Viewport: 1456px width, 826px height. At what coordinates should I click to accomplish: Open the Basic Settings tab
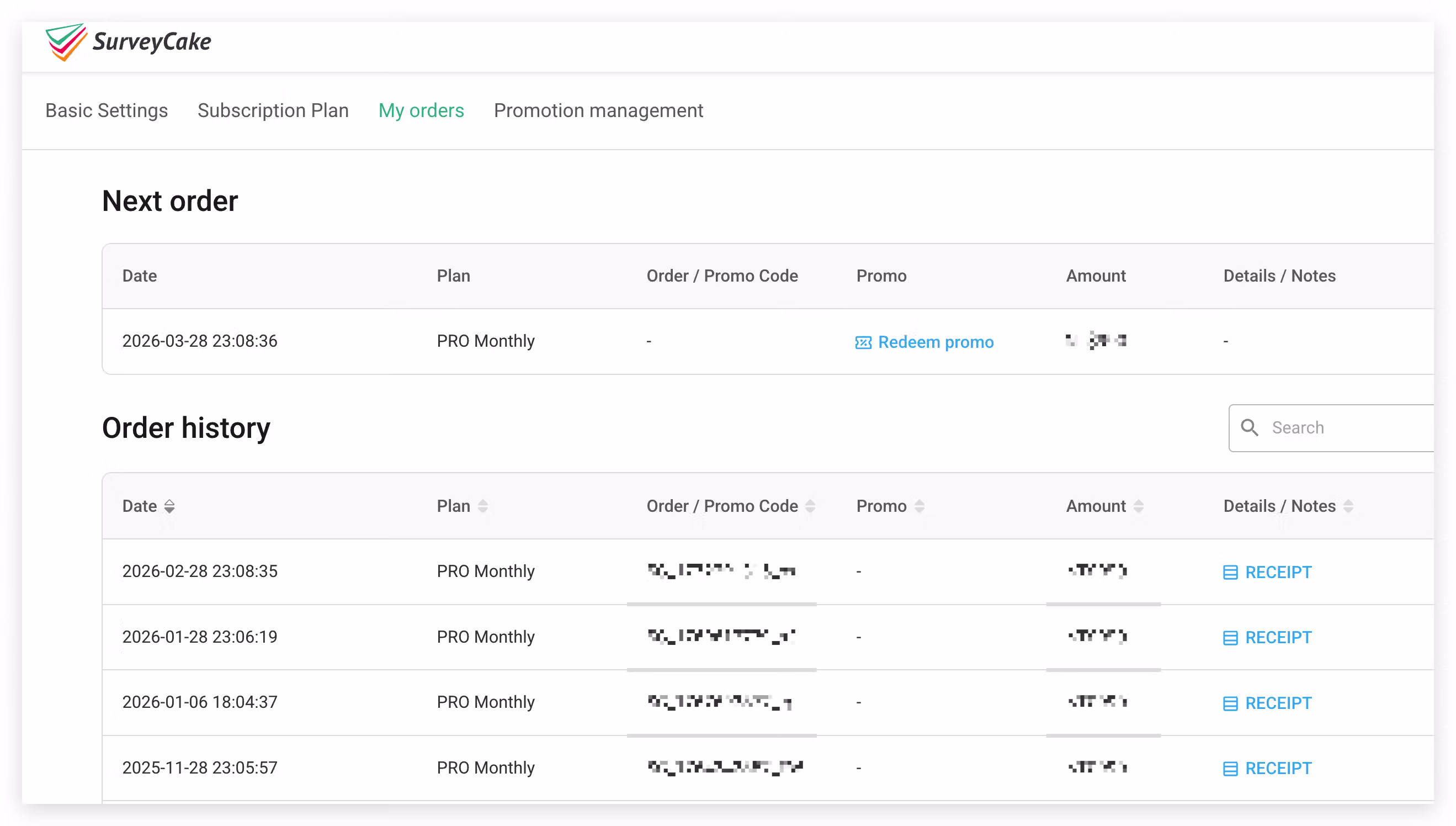[107, 110]
